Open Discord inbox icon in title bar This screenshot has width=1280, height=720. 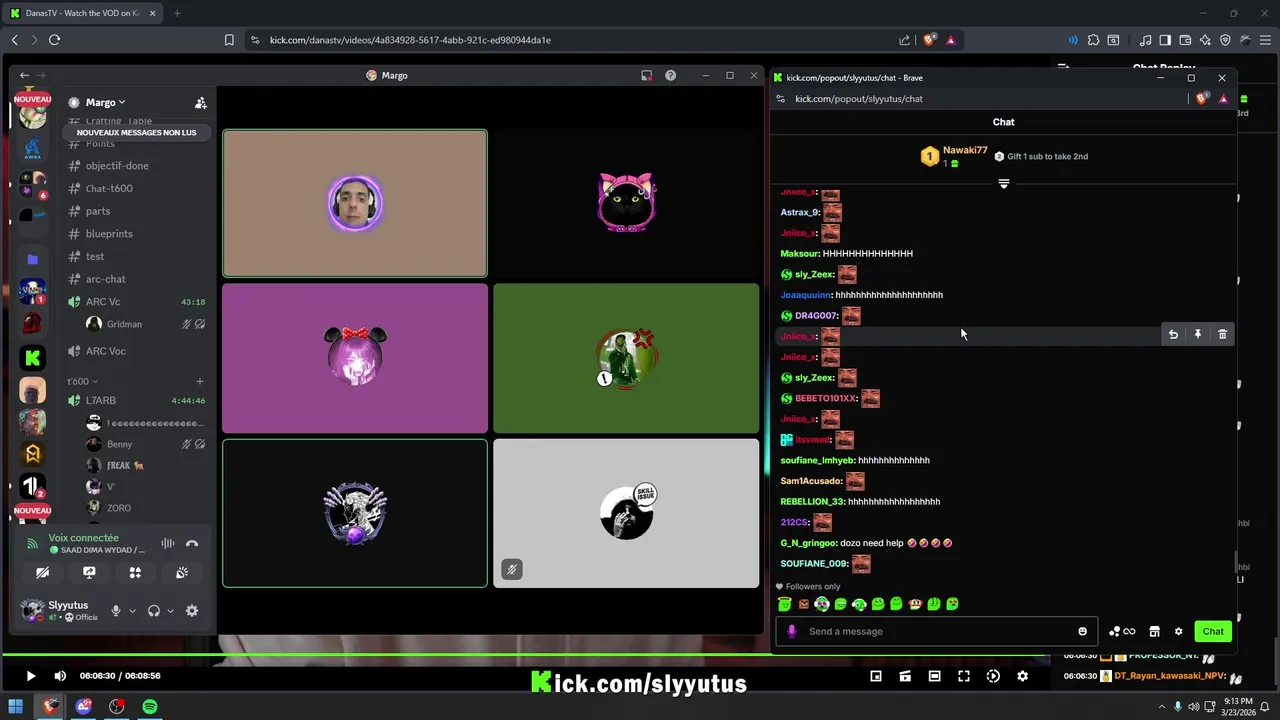(x=647, y=75)
